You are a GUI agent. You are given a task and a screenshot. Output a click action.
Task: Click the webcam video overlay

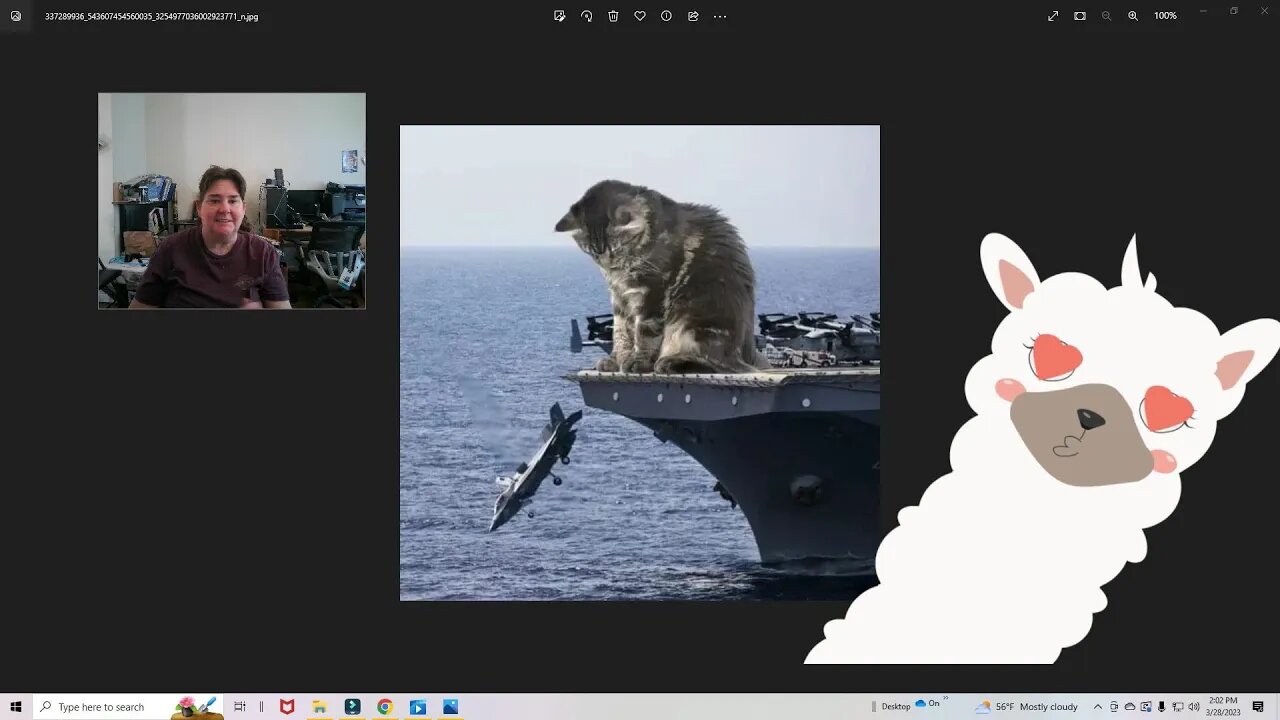[x=232, y=201]
